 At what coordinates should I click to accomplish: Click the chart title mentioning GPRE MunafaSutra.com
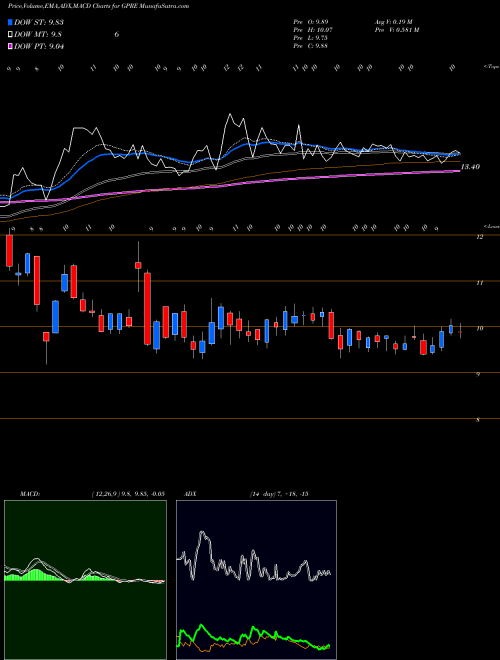pos(98,6)
